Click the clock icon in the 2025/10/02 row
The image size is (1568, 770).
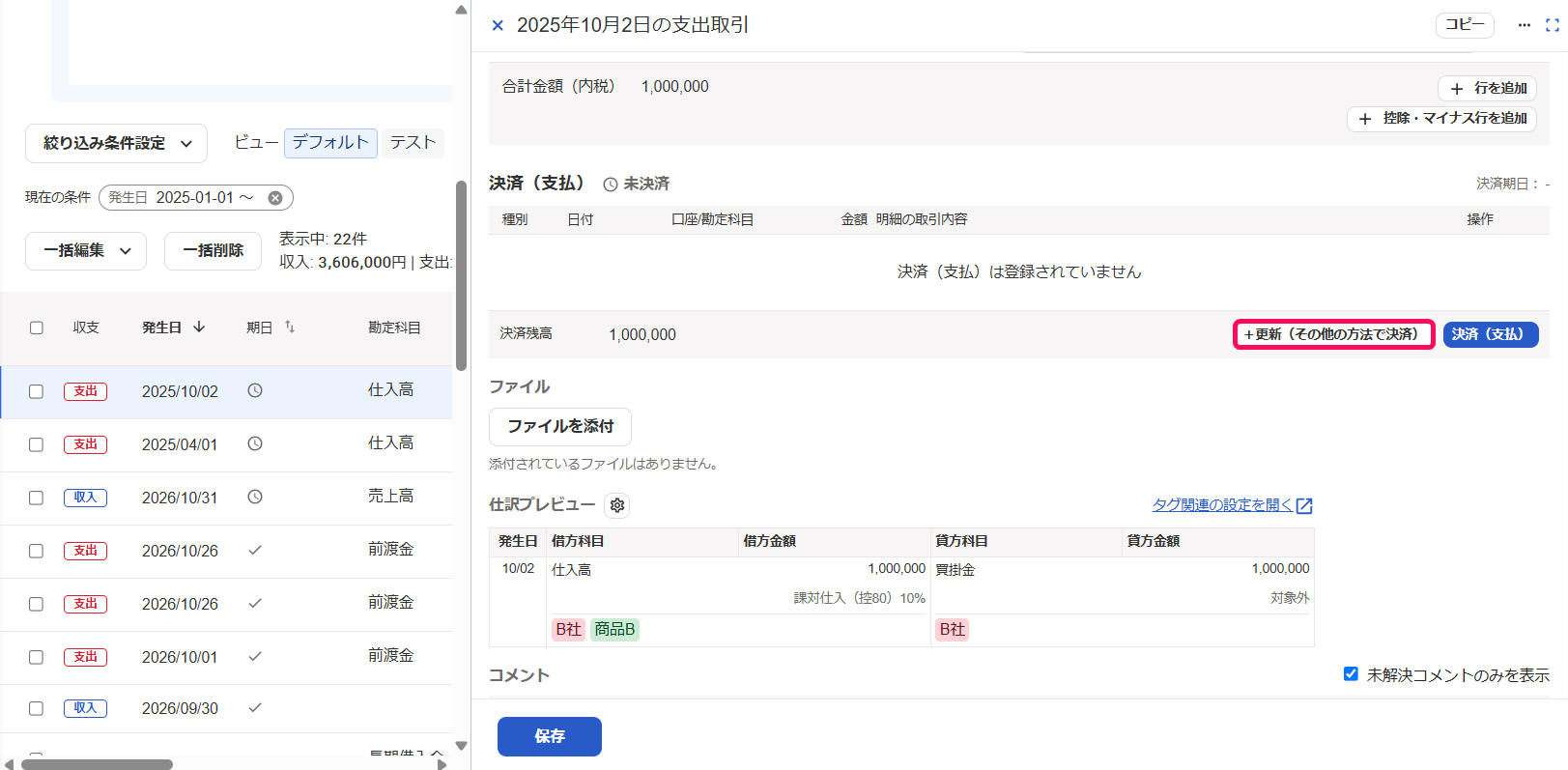[x=255, y=390]
